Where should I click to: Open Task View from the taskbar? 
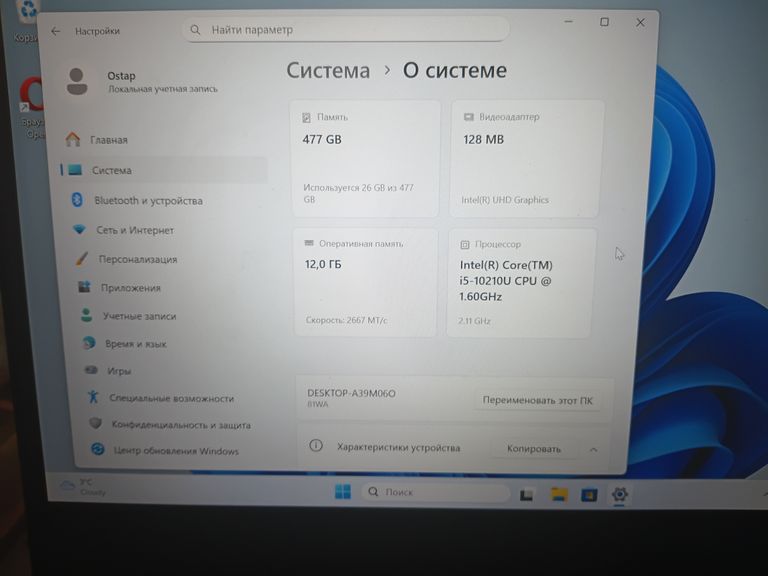(527, 495)
